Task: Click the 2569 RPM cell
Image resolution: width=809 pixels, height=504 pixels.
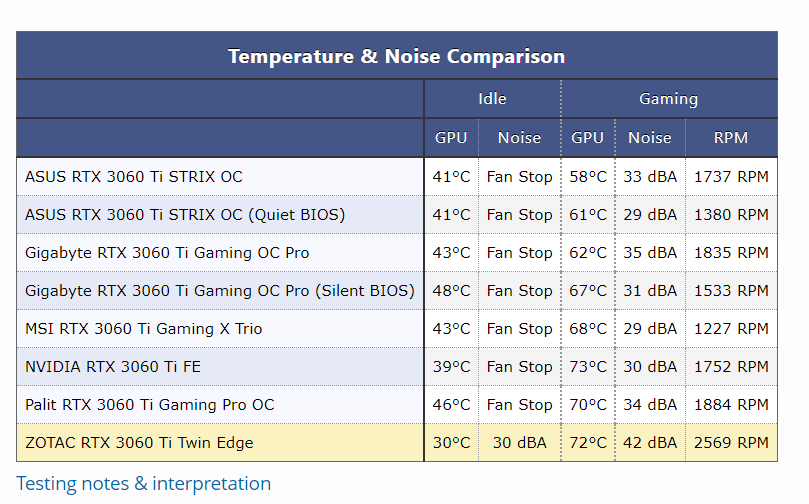Action: coord(731,443)
